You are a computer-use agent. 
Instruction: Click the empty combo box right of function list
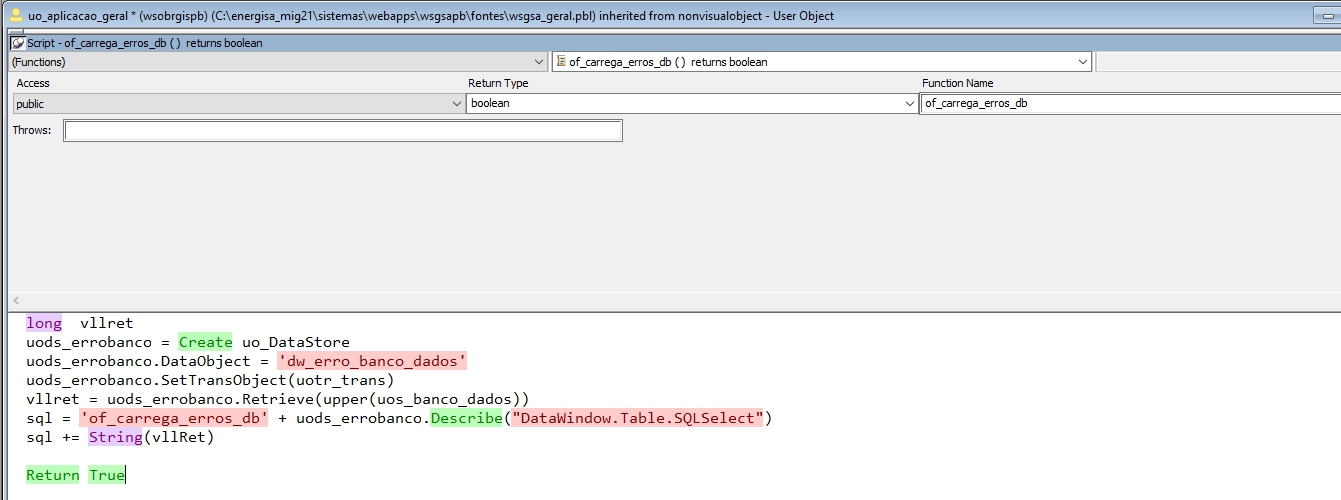(1218, 62)
